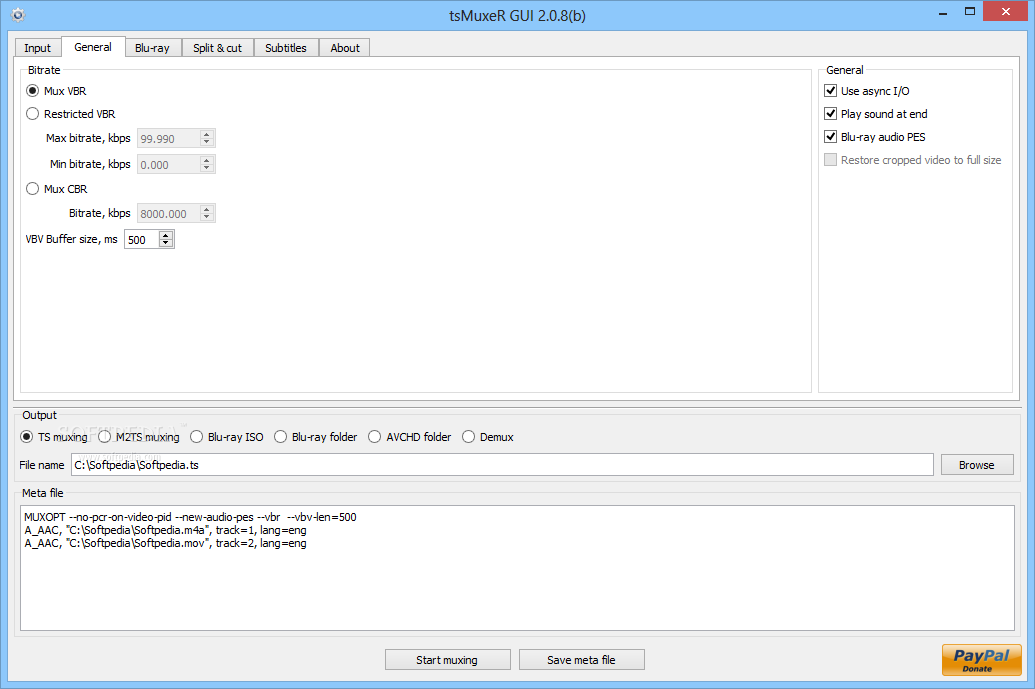
Task: Go to the Subtitles tab
Action: 286,48
